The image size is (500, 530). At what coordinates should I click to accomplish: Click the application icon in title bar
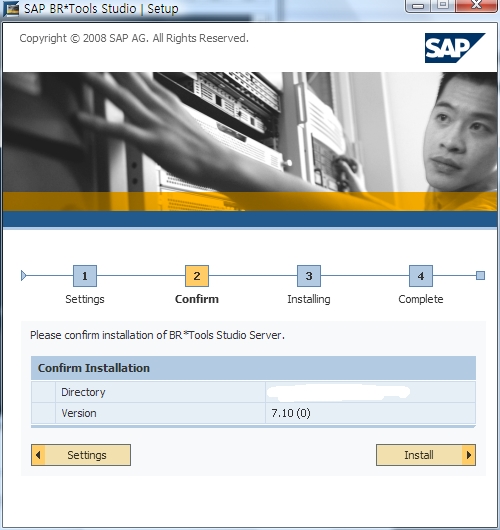(x=11, y=8)
